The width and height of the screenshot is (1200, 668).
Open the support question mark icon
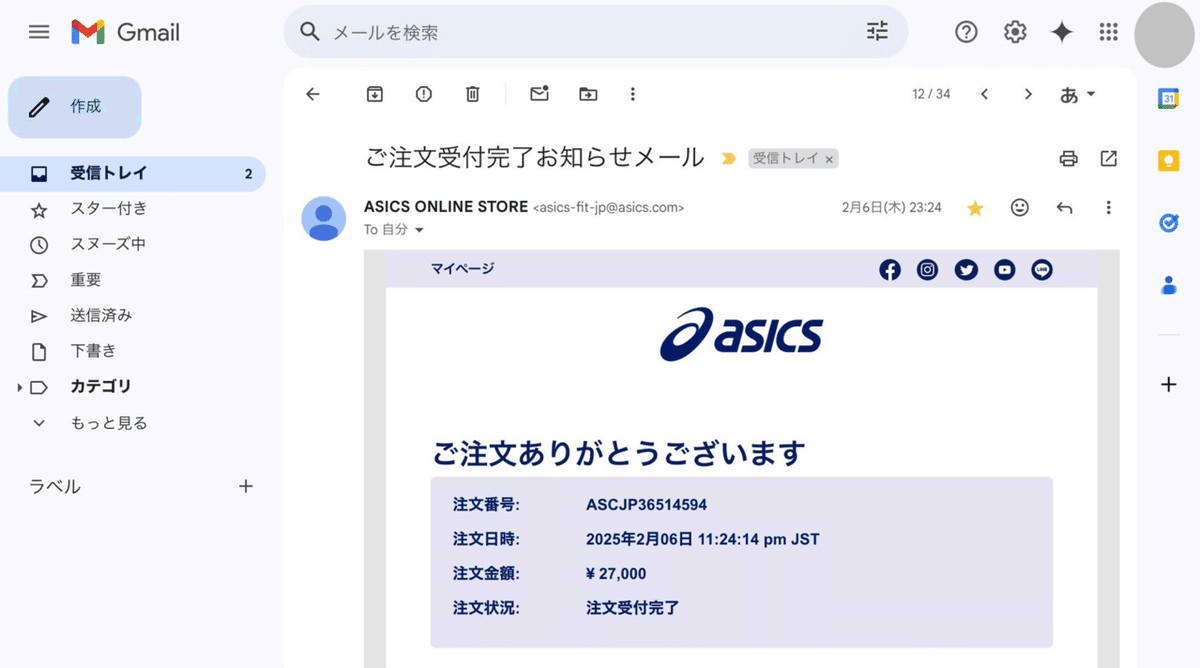click(966, 32)
